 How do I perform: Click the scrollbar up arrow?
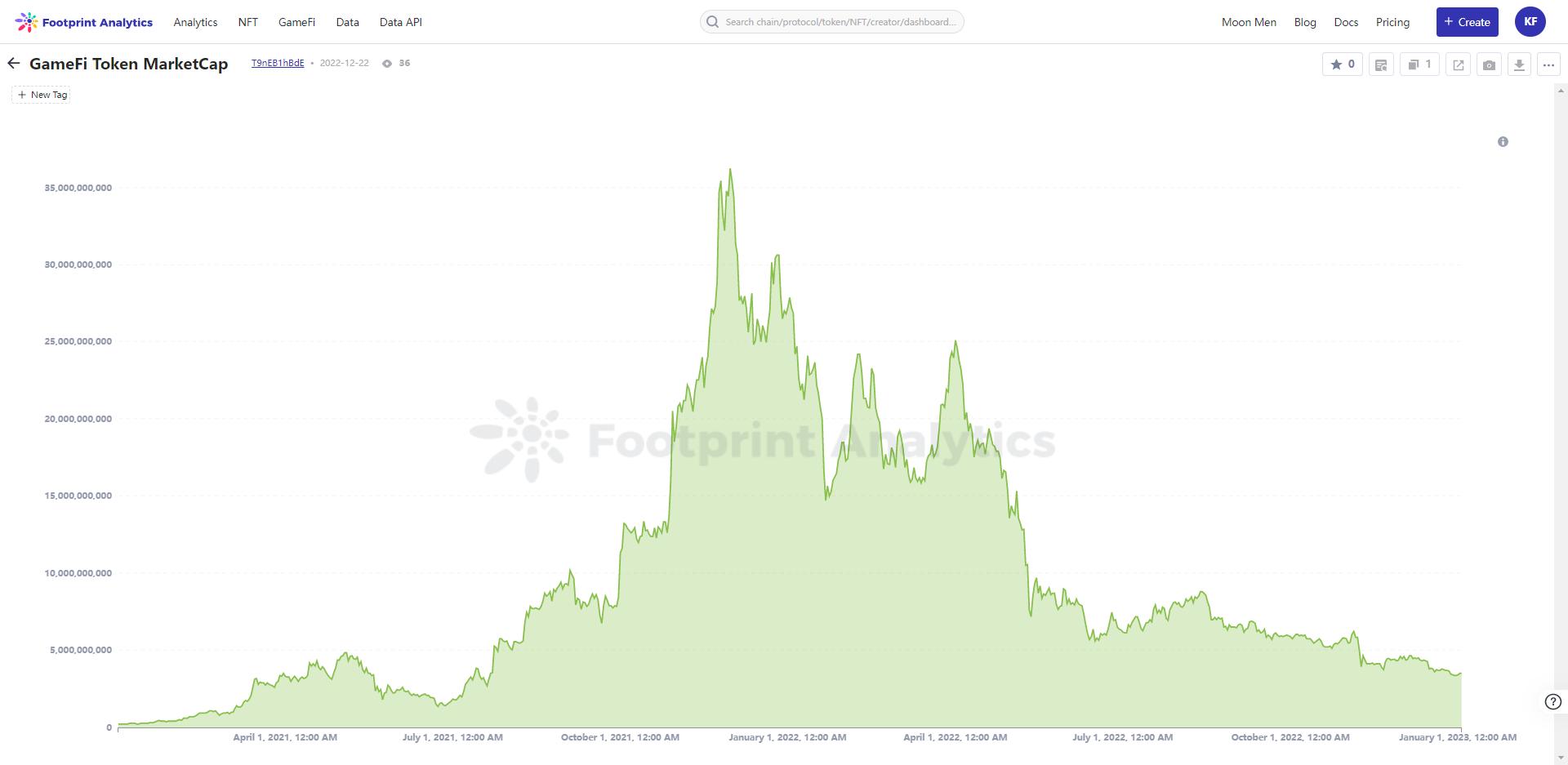(x=1561, y=91)
